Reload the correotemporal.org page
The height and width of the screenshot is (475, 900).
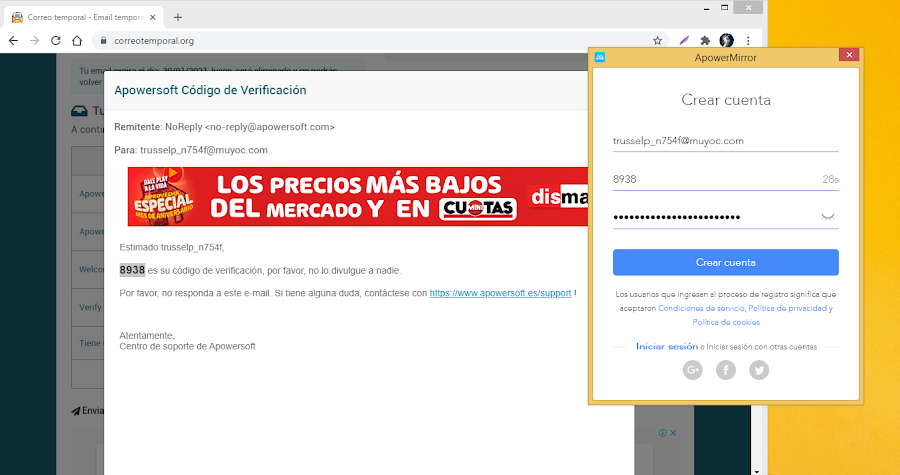56,41
